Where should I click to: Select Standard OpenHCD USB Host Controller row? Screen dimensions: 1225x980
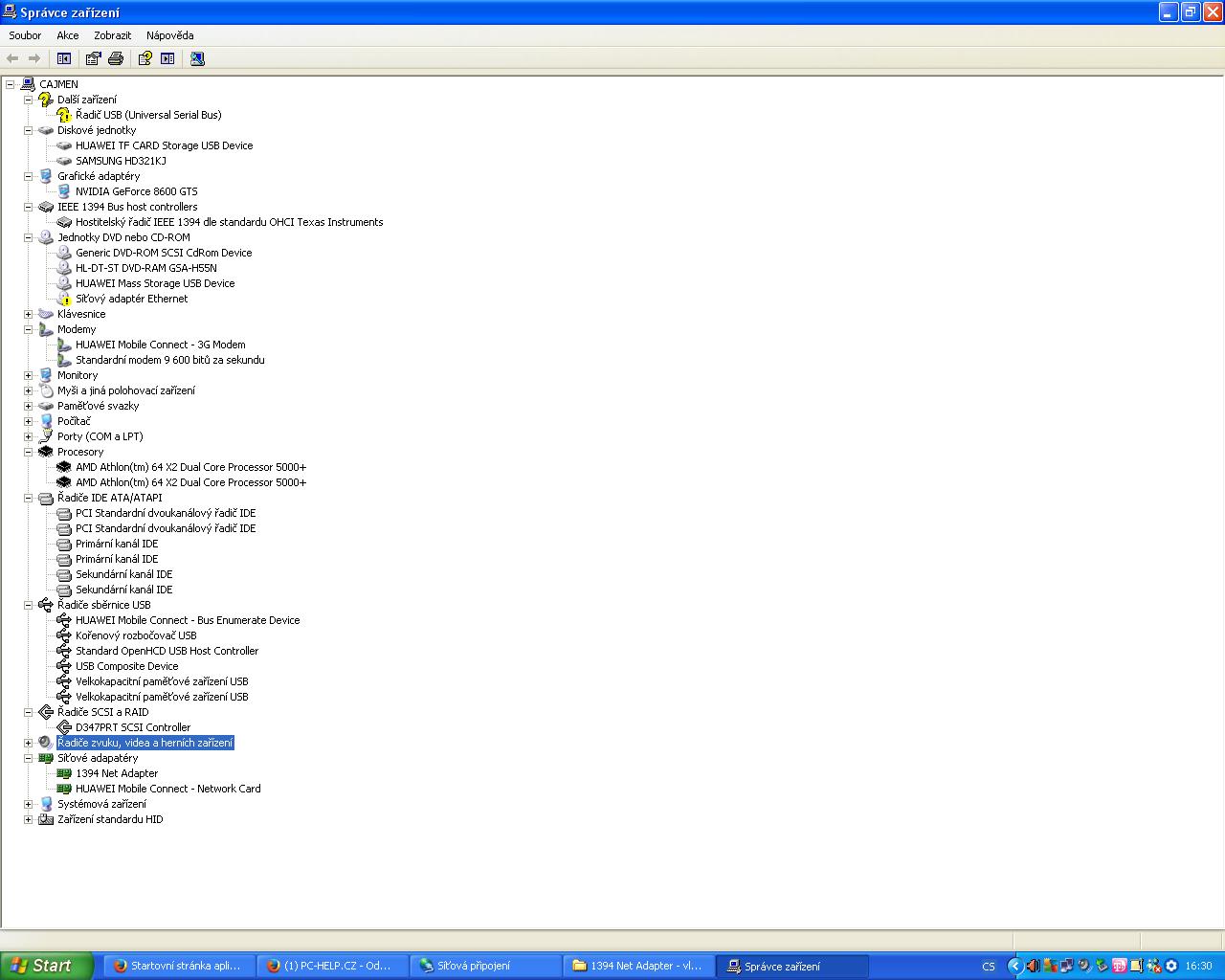(x=167, y=651)
